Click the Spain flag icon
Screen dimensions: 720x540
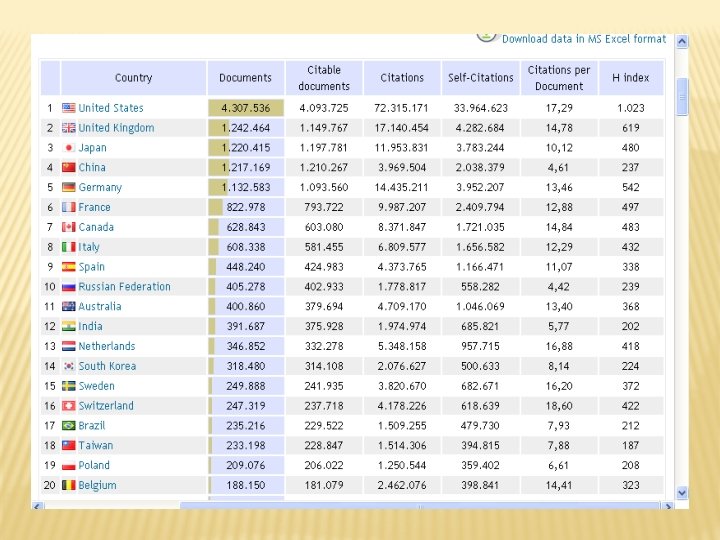tap(68, 267)
